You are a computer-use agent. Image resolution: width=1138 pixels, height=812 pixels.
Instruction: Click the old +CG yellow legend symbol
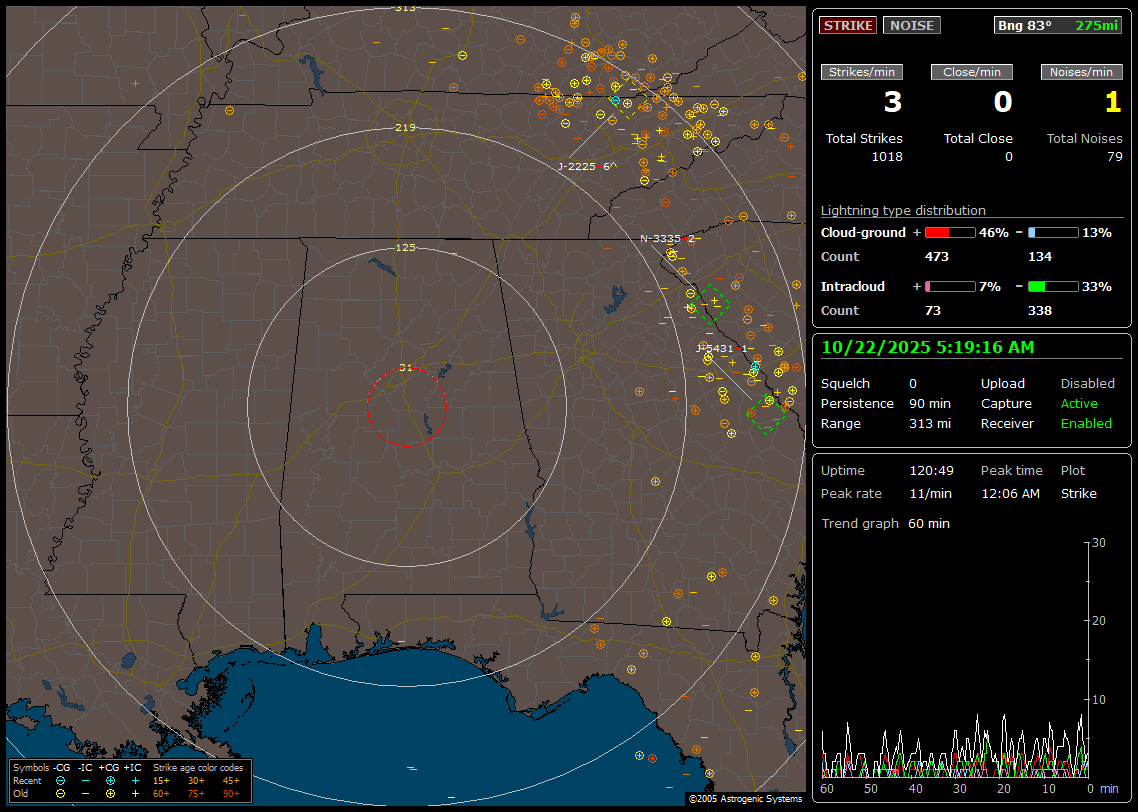click(110, 793)
